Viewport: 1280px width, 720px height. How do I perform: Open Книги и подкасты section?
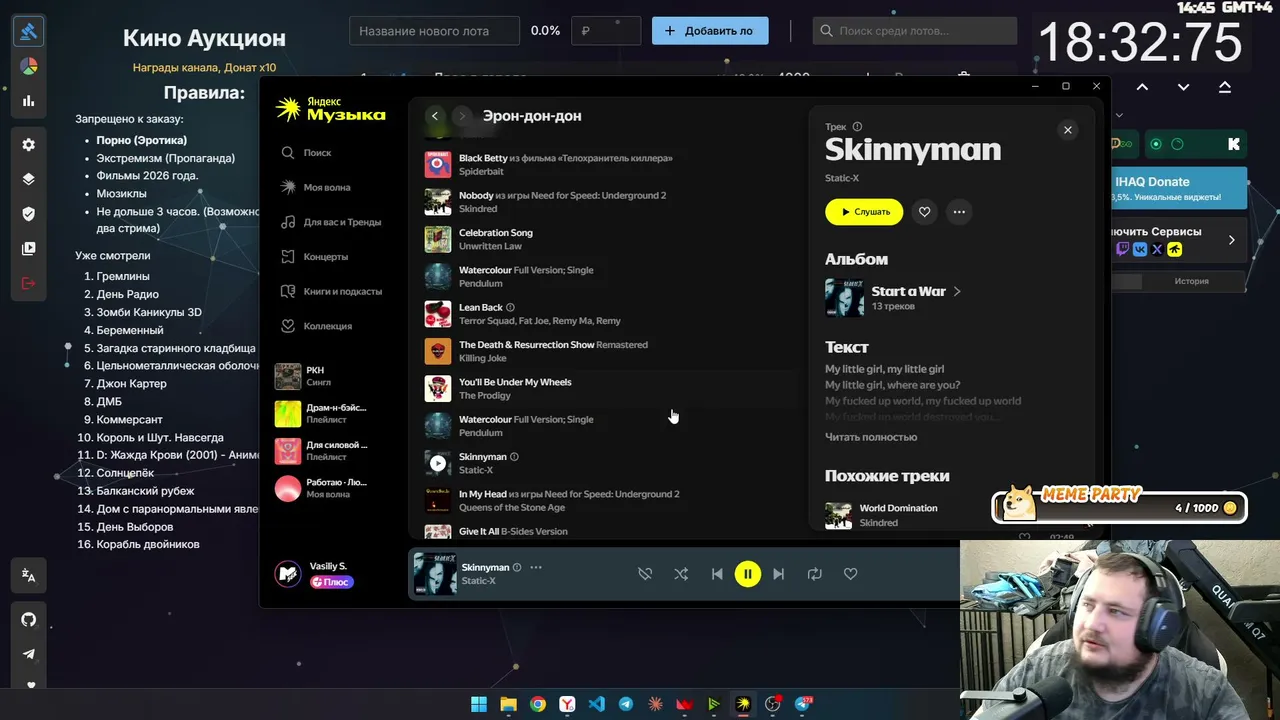point(331,291)
